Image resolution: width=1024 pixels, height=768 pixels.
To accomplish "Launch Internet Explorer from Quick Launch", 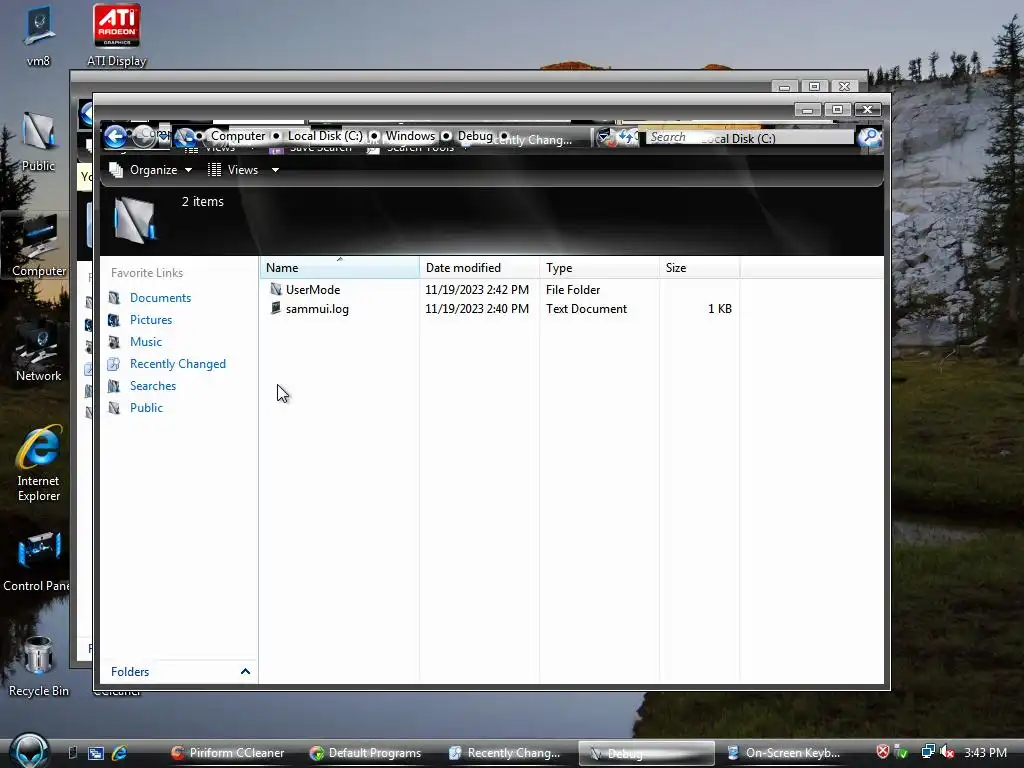I will (120, 753).
